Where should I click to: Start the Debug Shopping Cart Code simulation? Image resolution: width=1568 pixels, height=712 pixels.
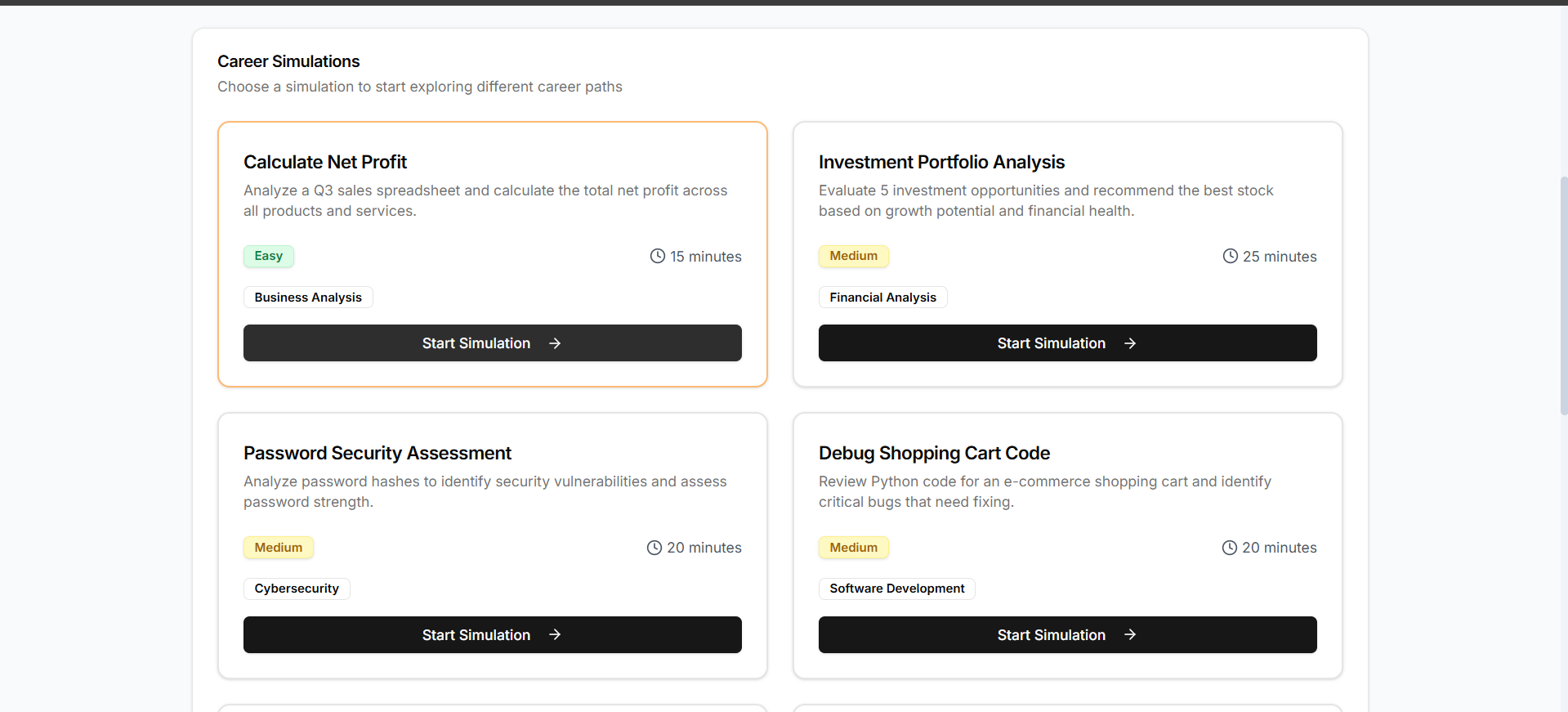pyautogui.click(x=1068, y=634)
